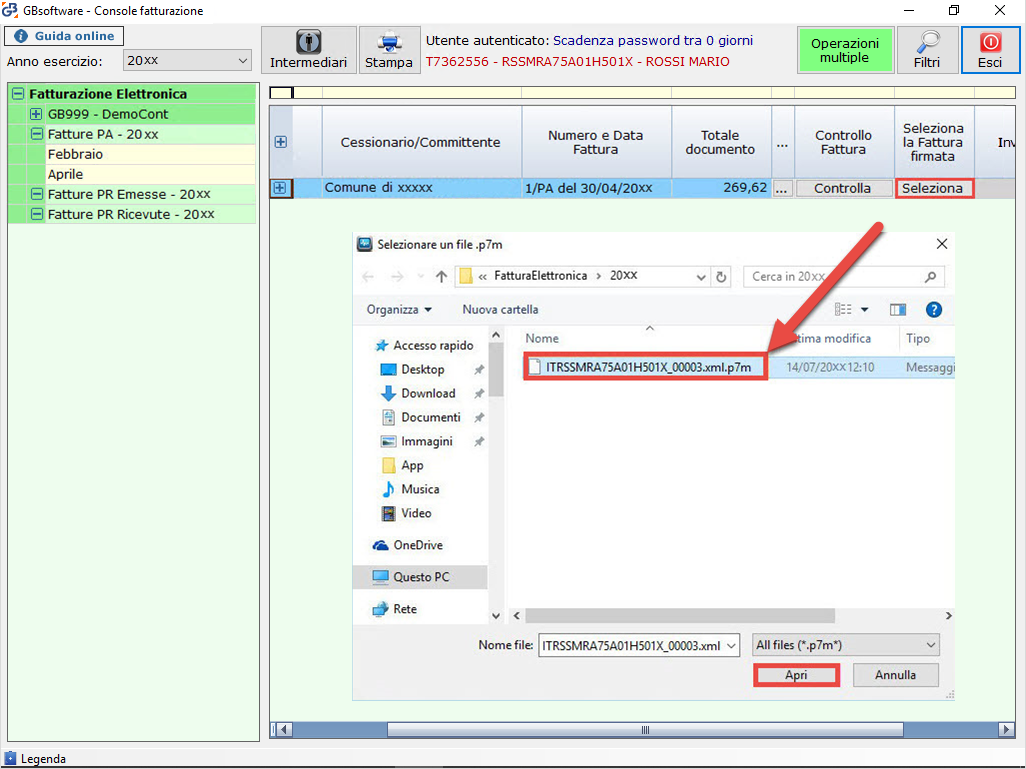Select Questo PC in navigation pane
Screen dimensions: 1026x769
[x=420, y=577]
